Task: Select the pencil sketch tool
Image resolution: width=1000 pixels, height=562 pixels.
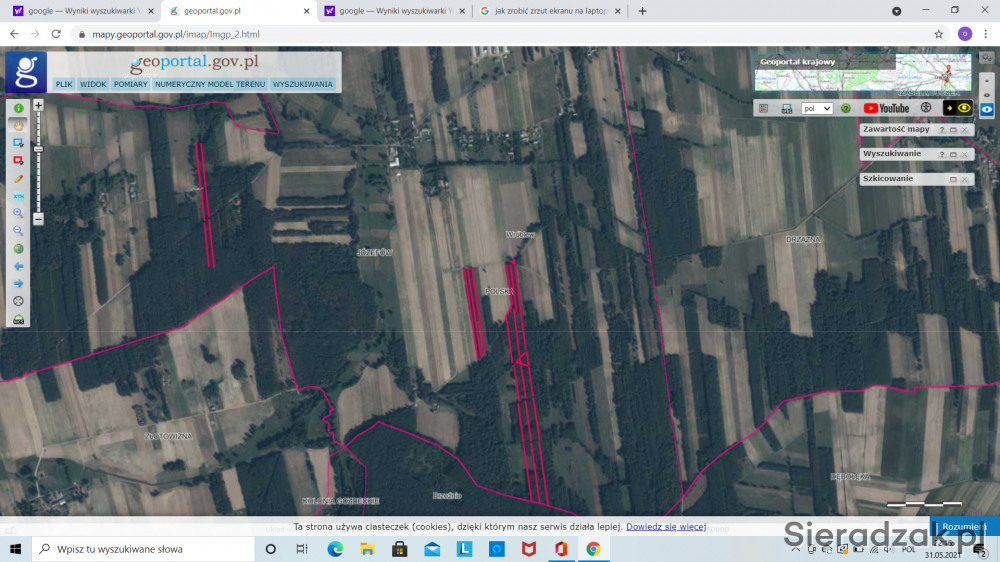Action: point(18,178)
